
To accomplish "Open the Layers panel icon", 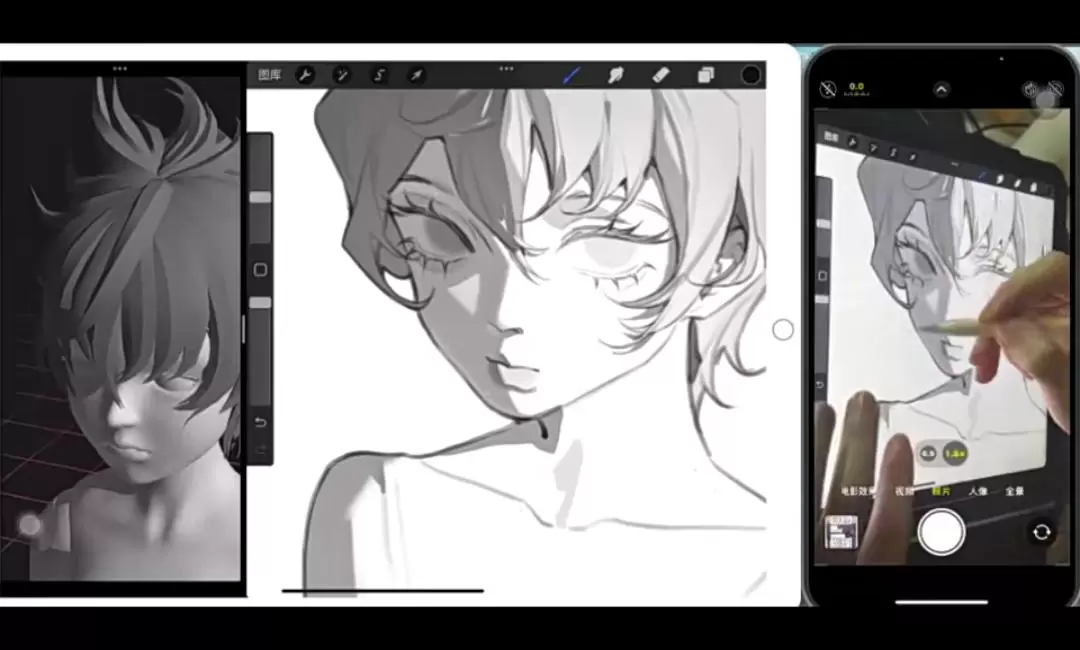I will click(705, 74).
